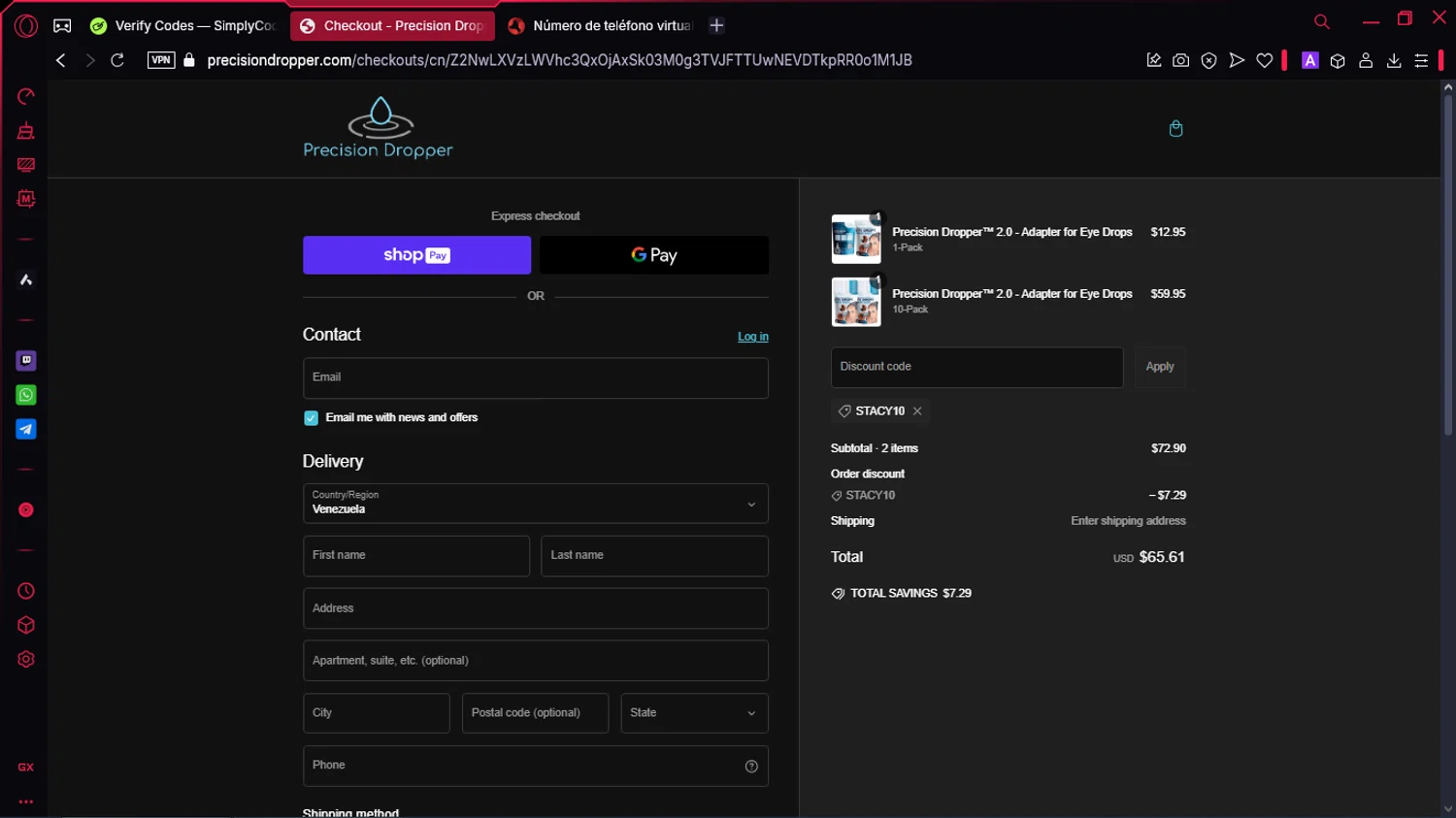Click the address bar URL

(559, 60)
